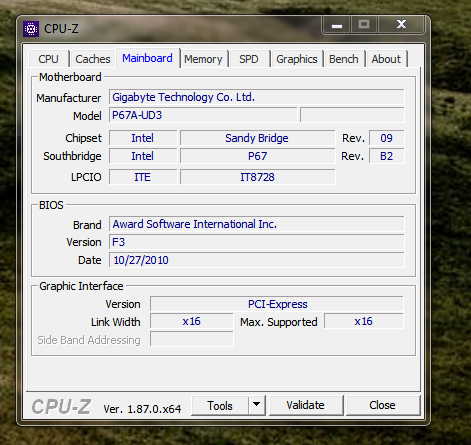Click the Manufacturer label
Screen dimensions: 471x445
click(69, 98)
